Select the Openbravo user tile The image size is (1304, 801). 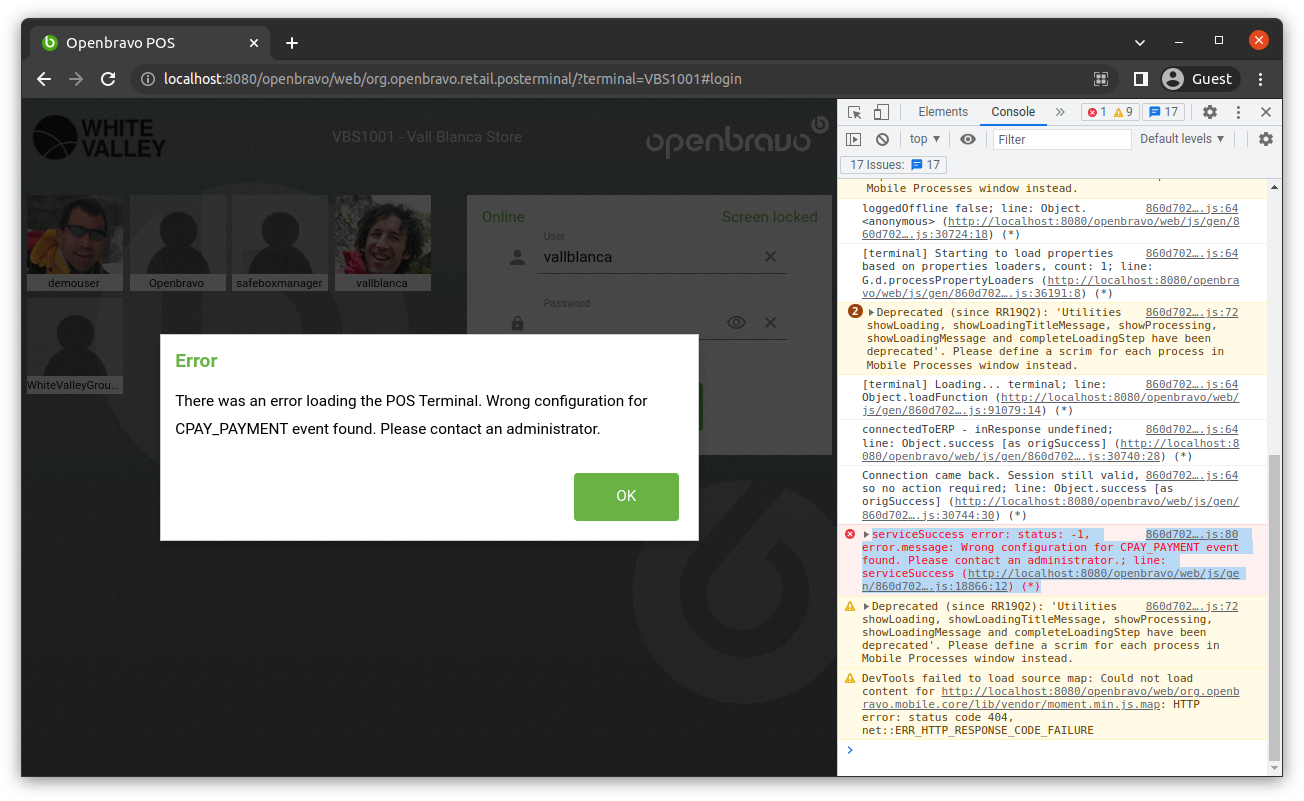(177, 243)
